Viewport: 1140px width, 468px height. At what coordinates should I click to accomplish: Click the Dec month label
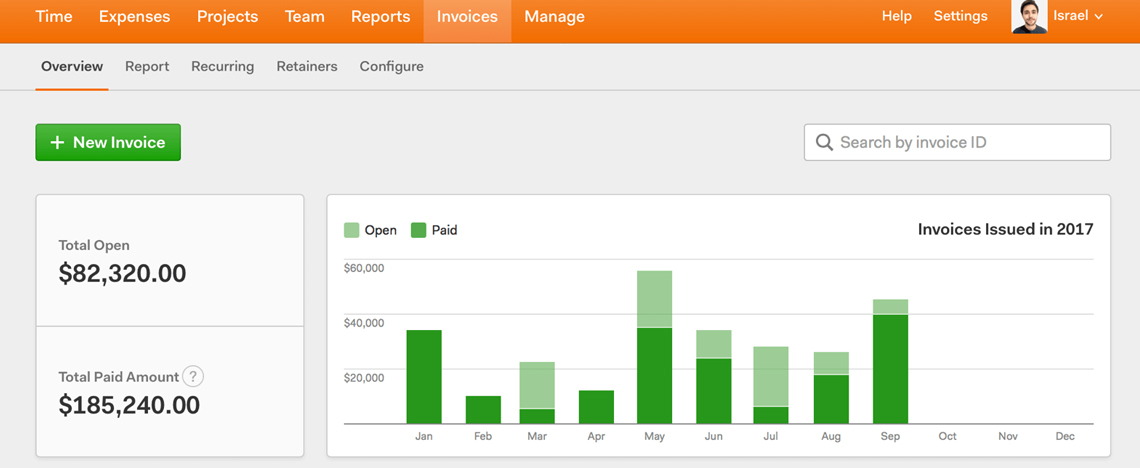point(1065,436)
